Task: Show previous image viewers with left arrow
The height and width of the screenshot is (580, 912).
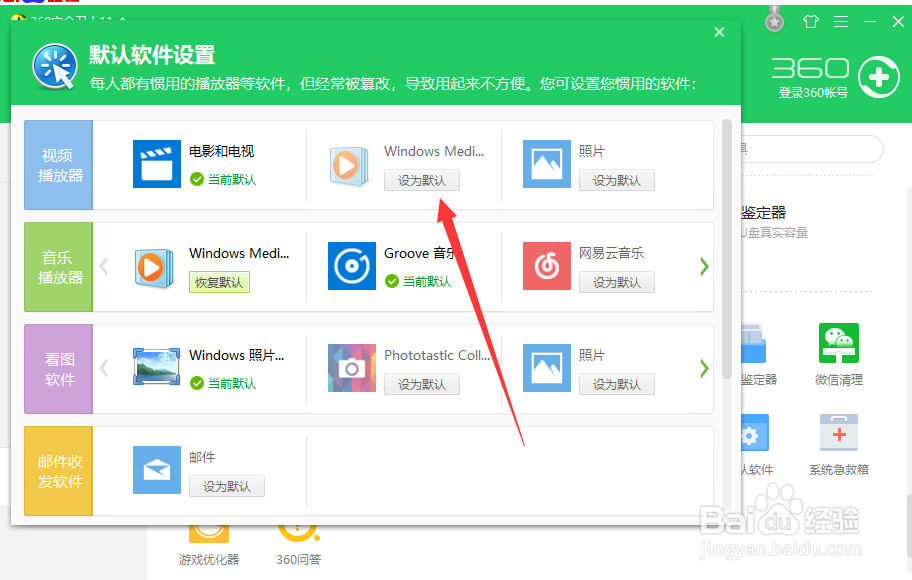Action: click(104, 368)
